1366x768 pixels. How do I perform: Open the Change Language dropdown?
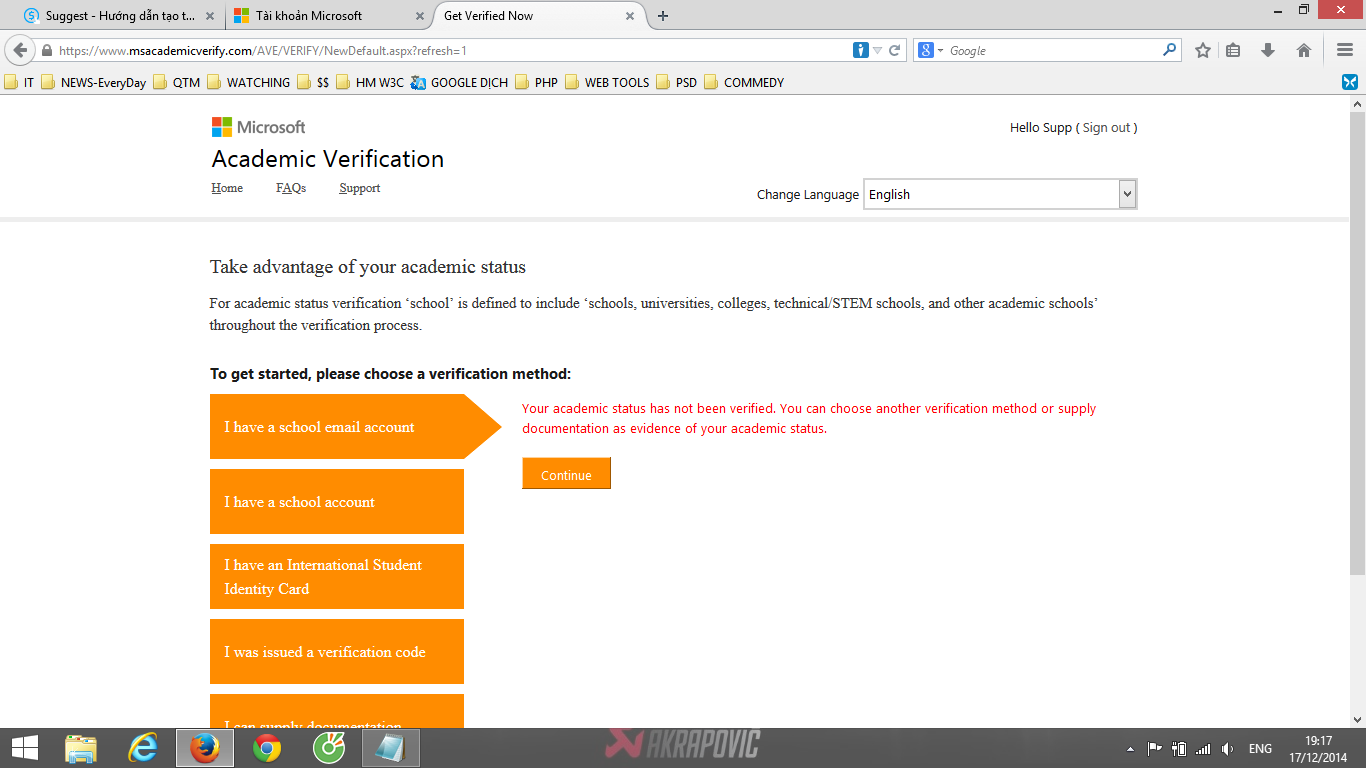point(1000,195)
